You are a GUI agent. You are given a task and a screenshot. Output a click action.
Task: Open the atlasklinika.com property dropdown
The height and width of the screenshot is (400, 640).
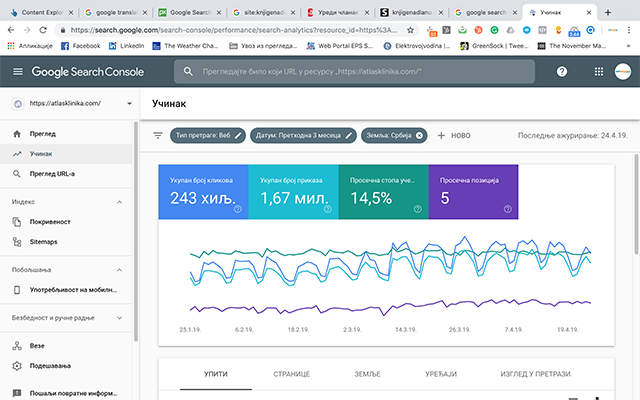click(129, 104)
